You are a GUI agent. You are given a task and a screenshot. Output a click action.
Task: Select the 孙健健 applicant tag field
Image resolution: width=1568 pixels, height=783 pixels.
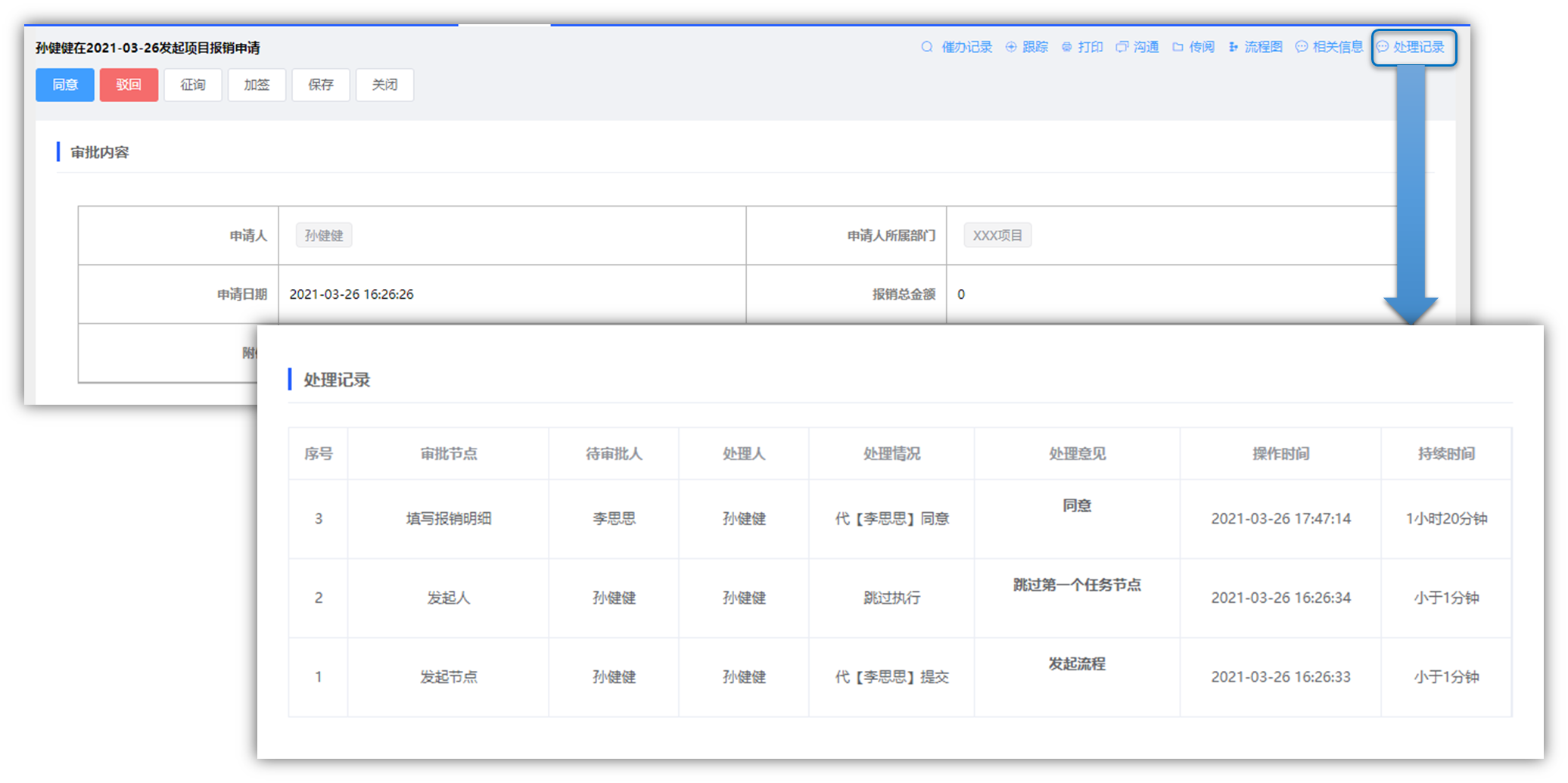click(x=324, y=235)
